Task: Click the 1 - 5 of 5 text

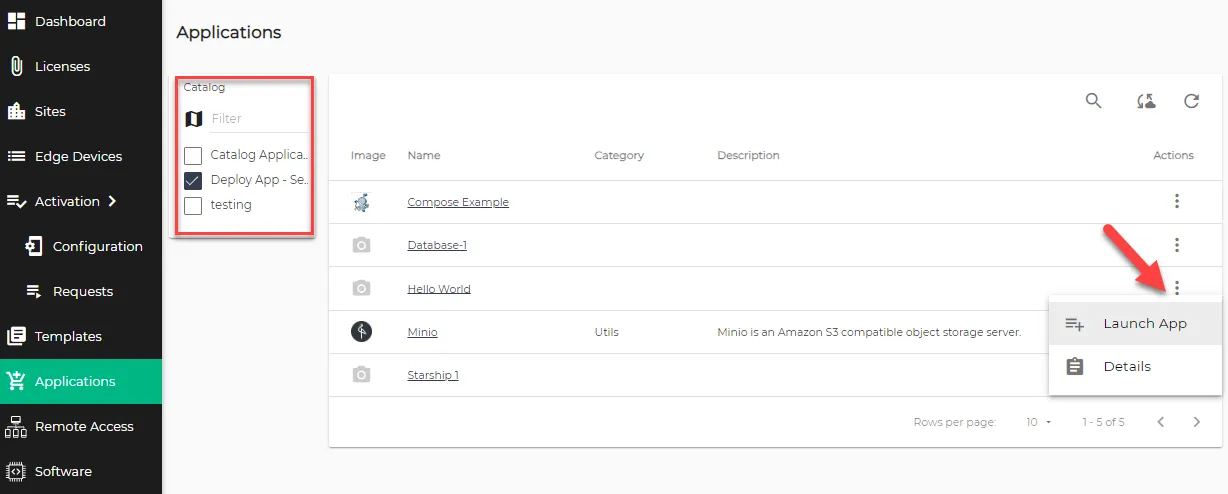Action: tap(1103, 422)
